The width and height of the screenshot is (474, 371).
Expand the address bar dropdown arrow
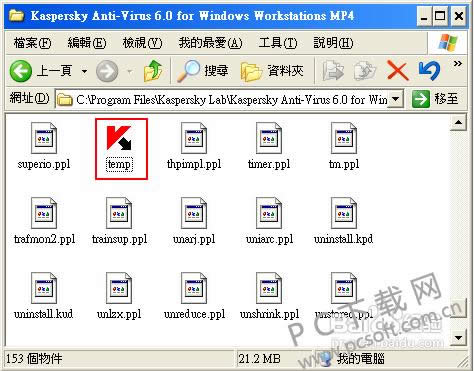[396, 99]
